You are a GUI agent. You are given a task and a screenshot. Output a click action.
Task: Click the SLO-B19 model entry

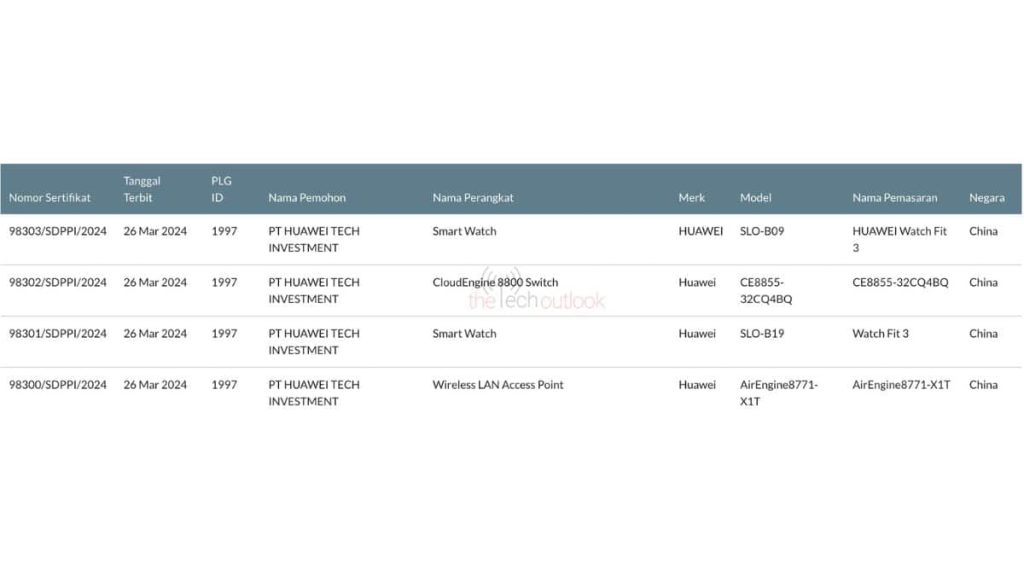tap(762, 333)
